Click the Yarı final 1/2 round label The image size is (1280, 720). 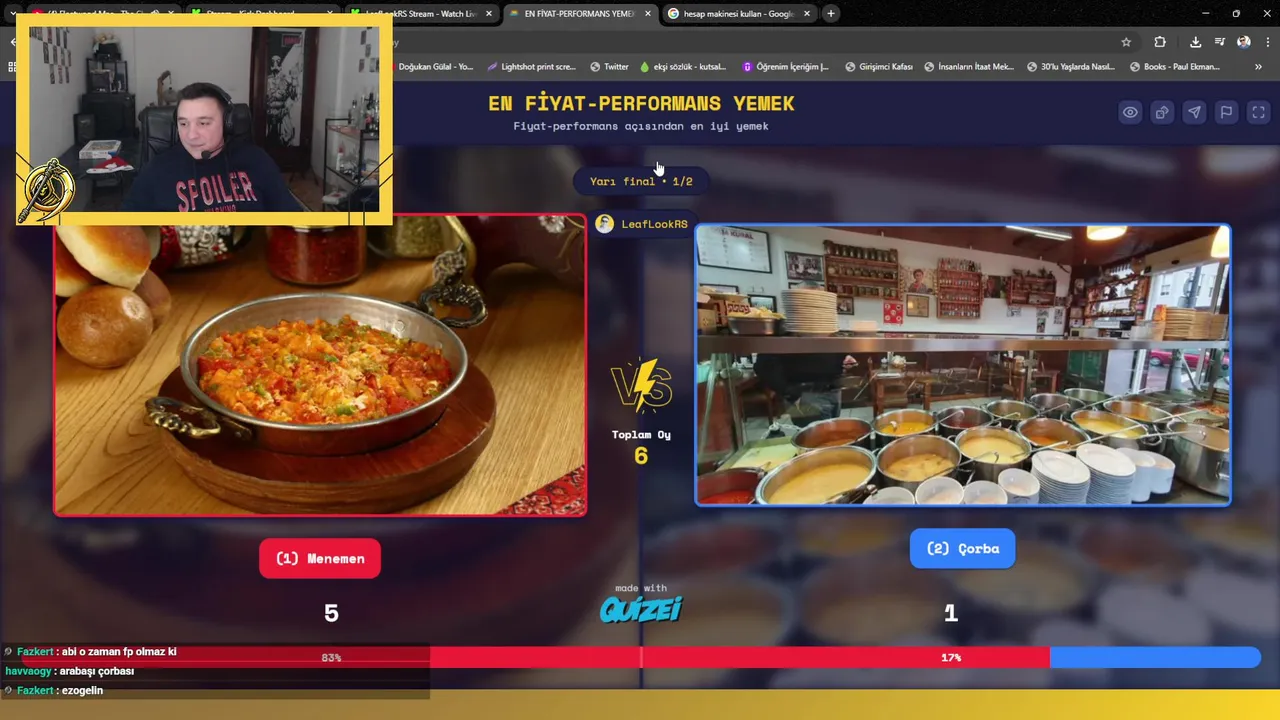pyautogui.click(x=641, y=181)
